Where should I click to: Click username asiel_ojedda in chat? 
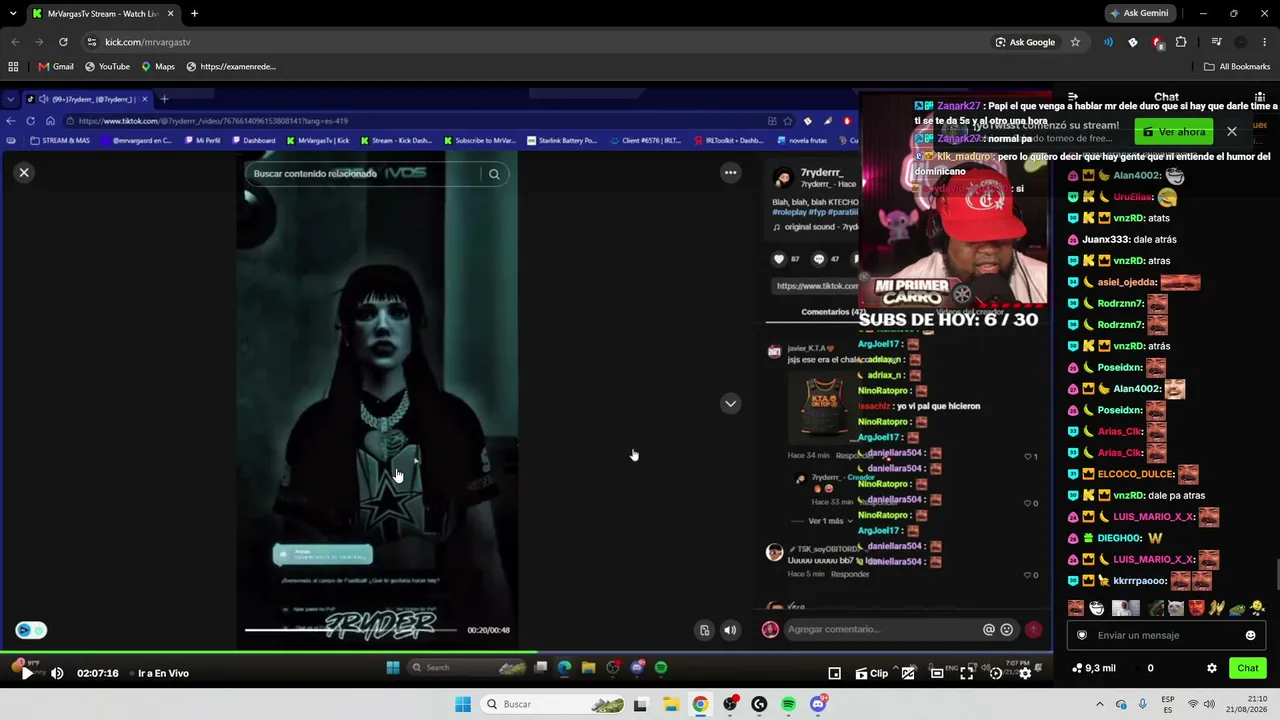pyautogui.click(x=1127, y=282)
